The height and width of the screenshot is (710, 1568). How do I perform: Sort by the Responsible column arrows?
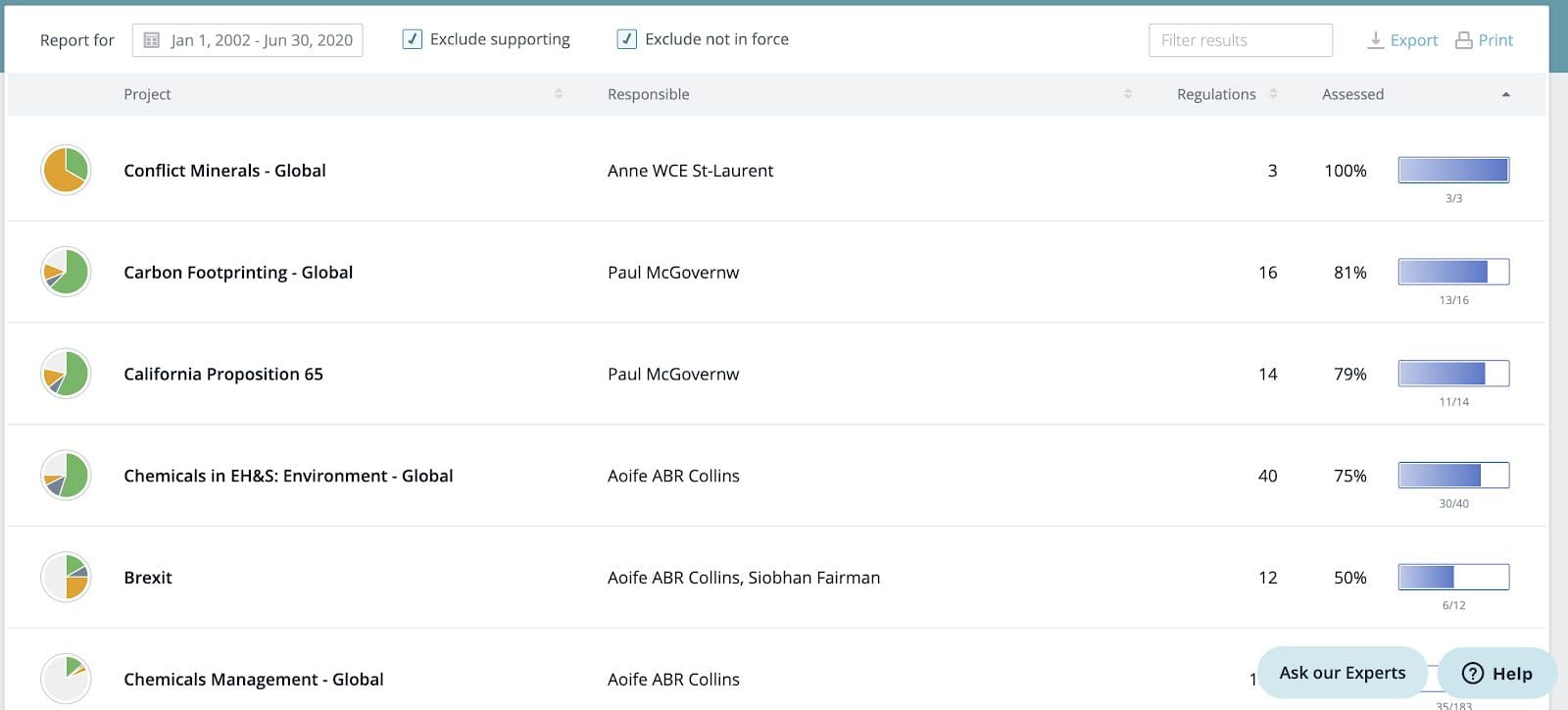coord(1128,94)
